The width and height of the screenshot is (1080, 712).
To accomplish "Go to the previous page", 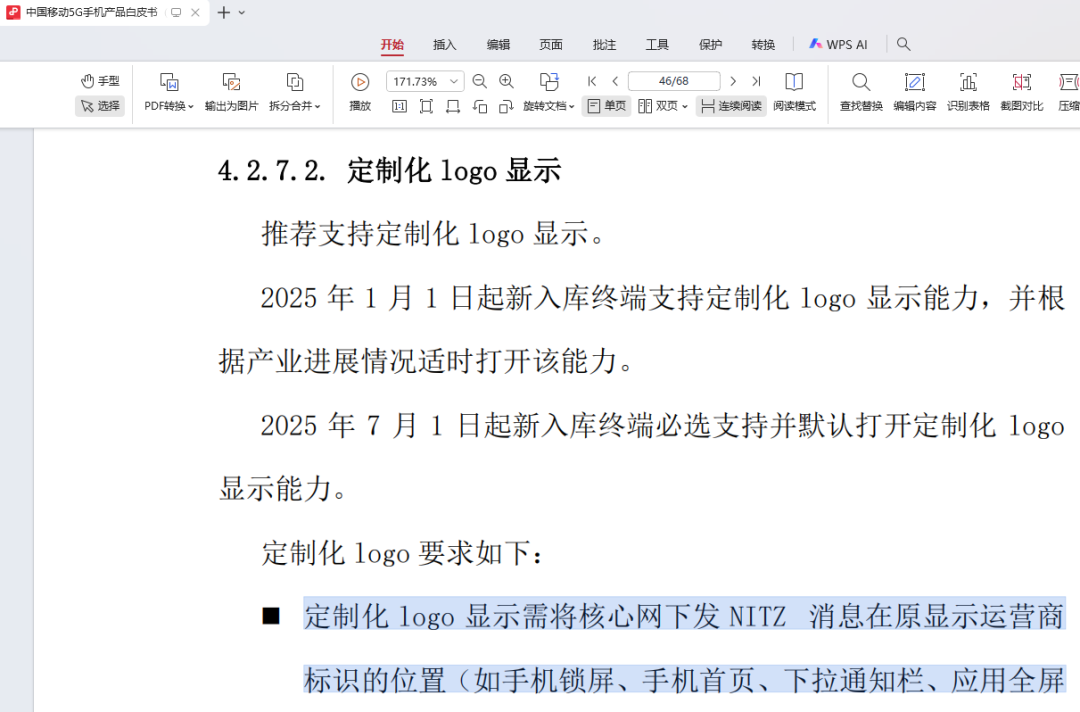I will pyautogui.click(x=615, y=81).
